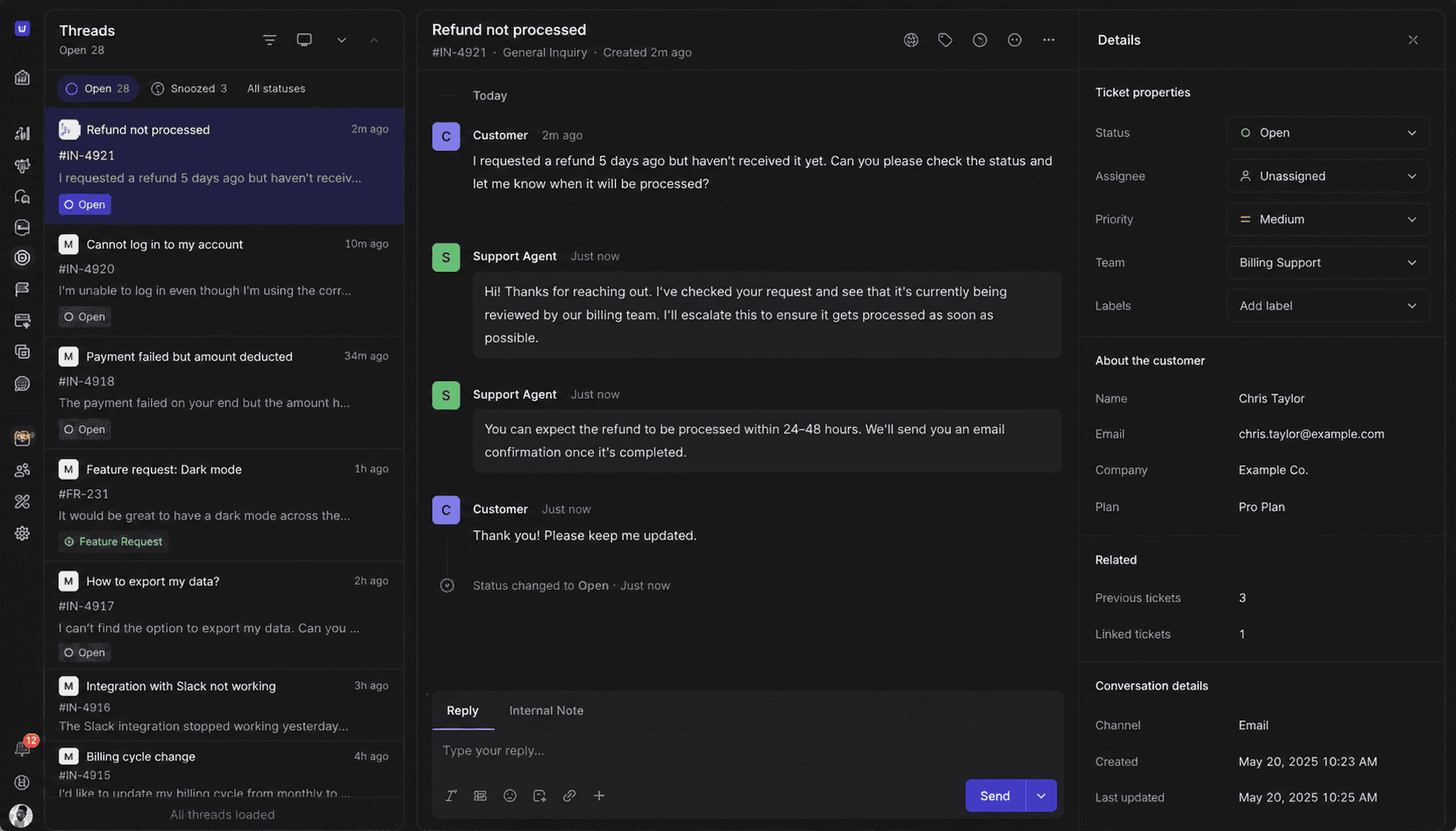Close the Details panel
Image resolution: width=1456 pixels, height=831 pixels.
pos(1413,40)
